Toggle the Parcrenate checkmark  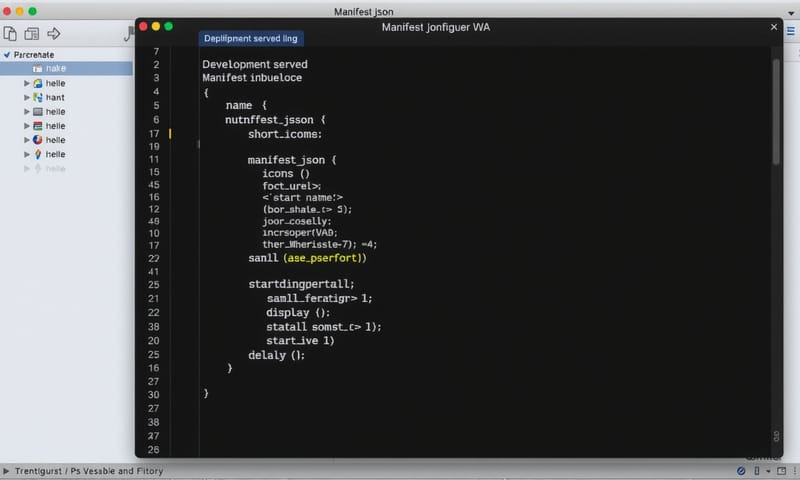point(7,55)
